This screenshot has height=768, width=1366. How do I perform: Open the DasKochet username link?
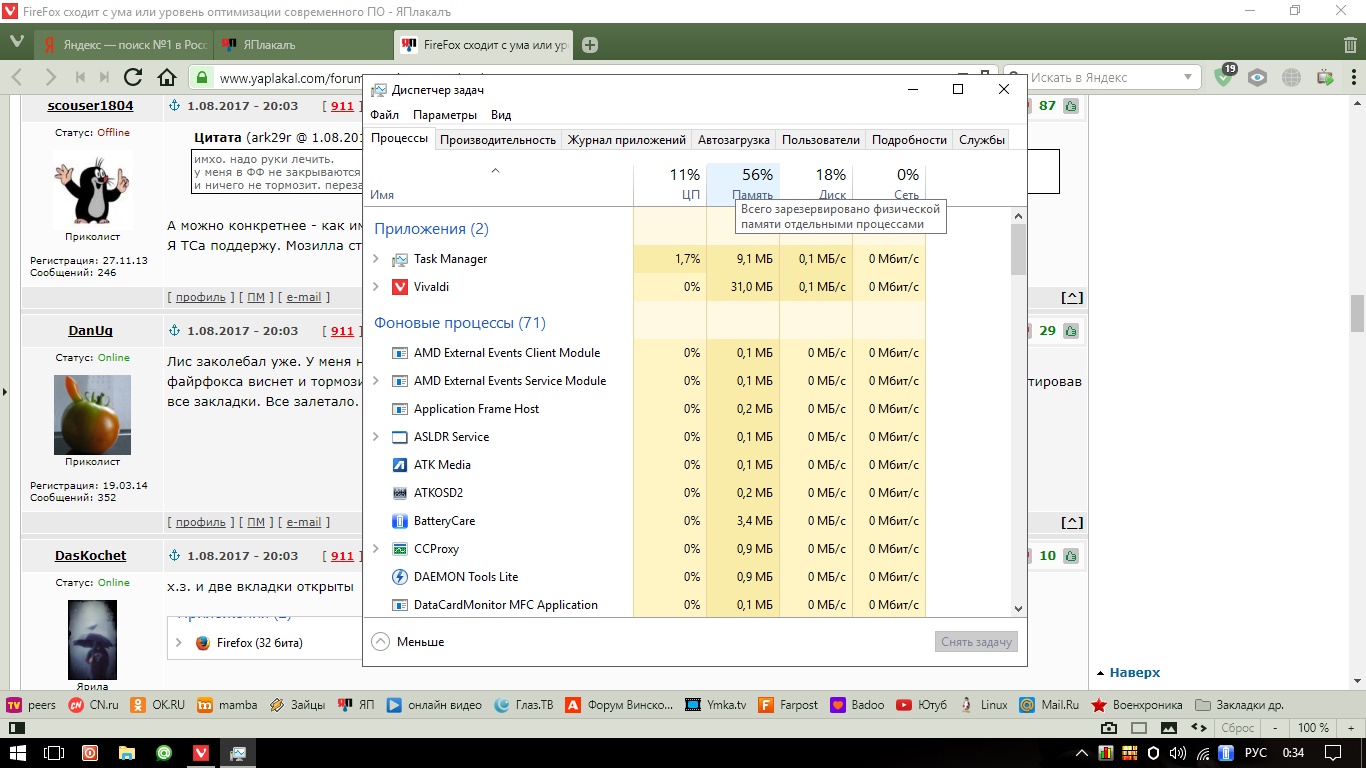[x=90, y=556]
